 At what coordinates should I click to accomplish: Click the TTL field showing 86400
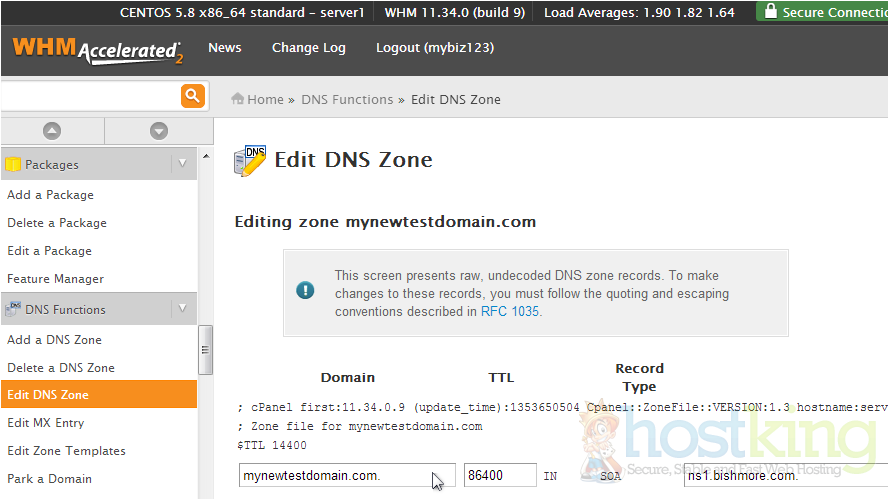pos(499,476)
